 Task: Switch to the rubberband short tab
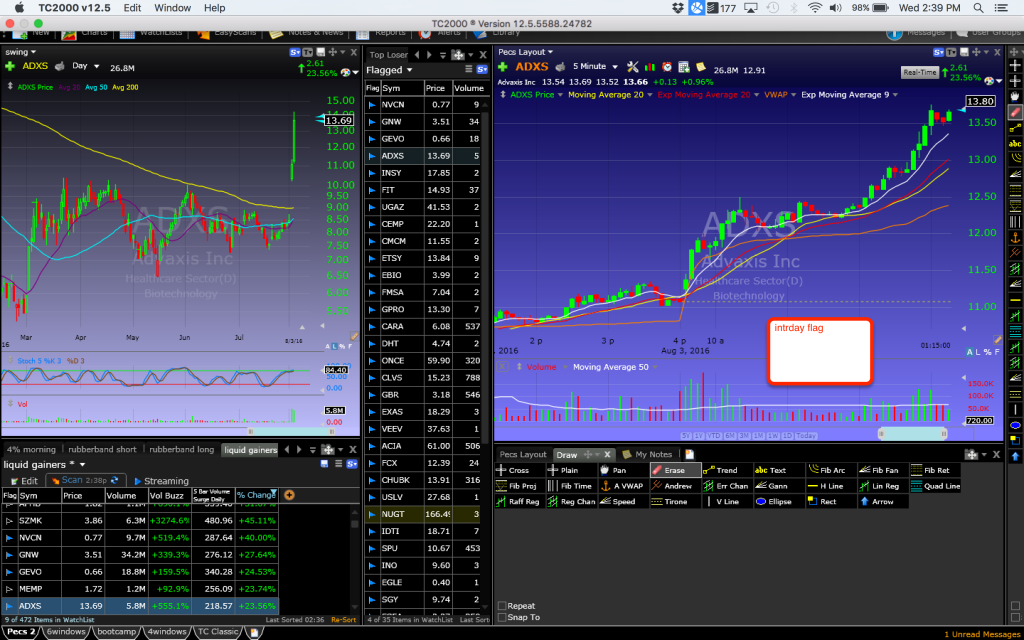point(103,449)
